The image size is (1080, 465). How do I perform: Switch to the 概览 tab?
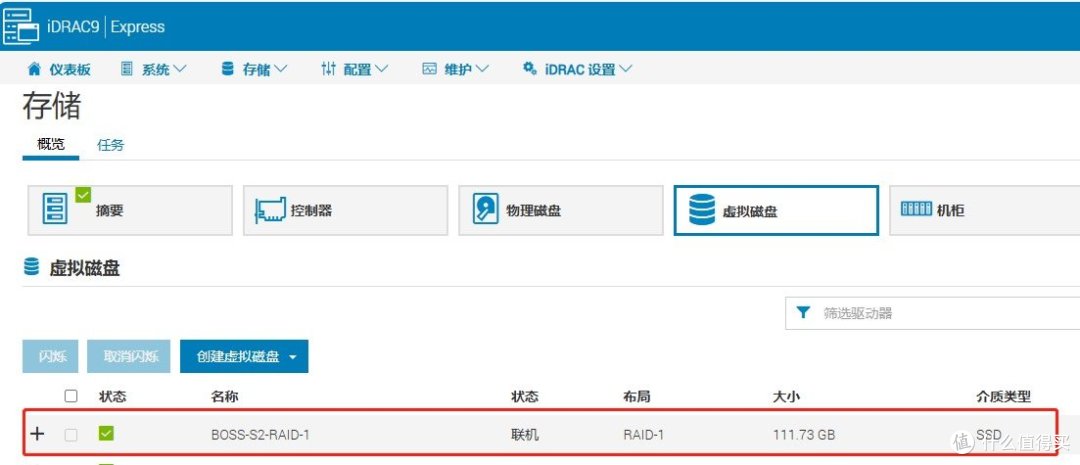click(51, 144)
